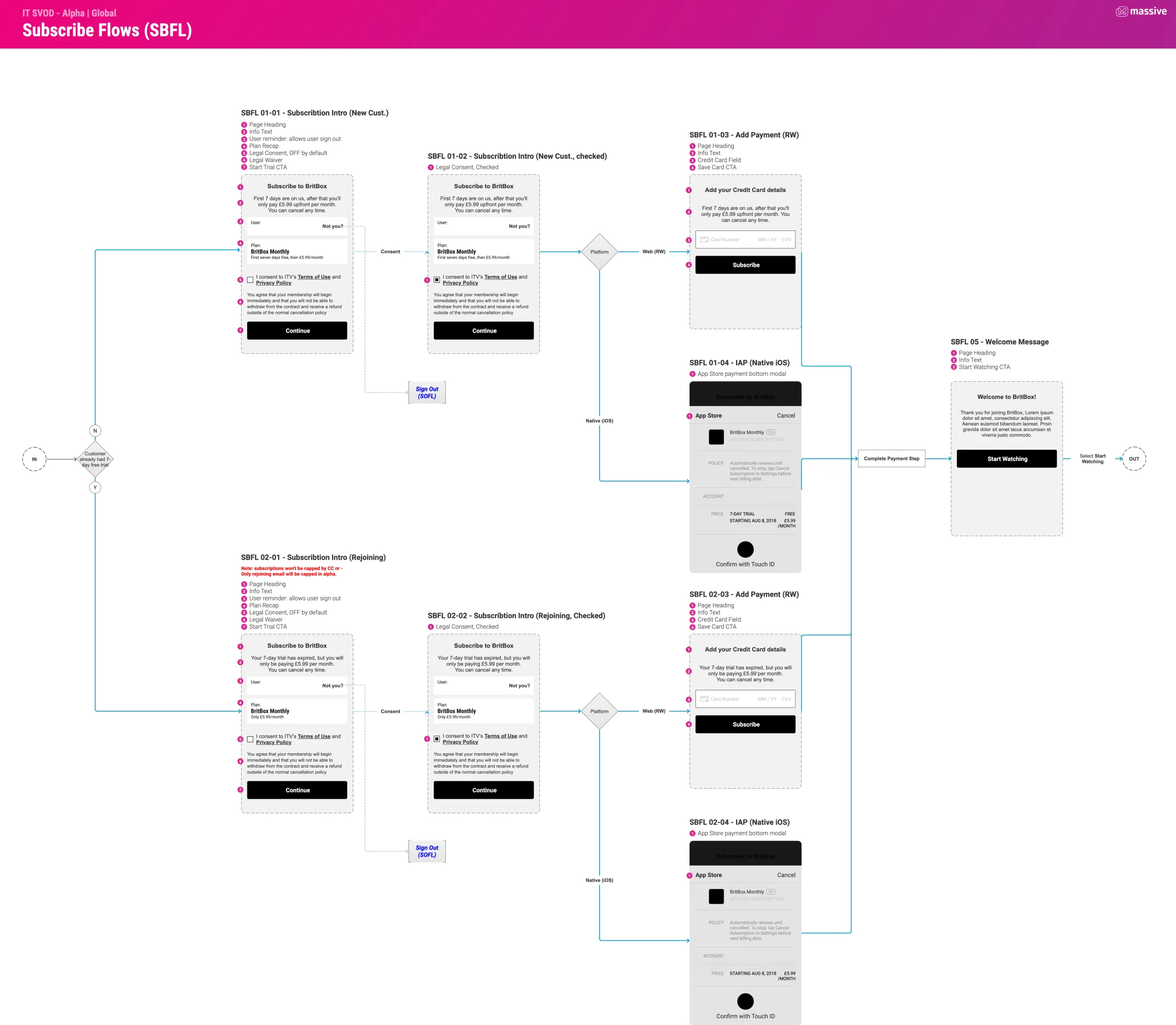Click the CVV field in SBFL 01-03

(x=786, y=240)
